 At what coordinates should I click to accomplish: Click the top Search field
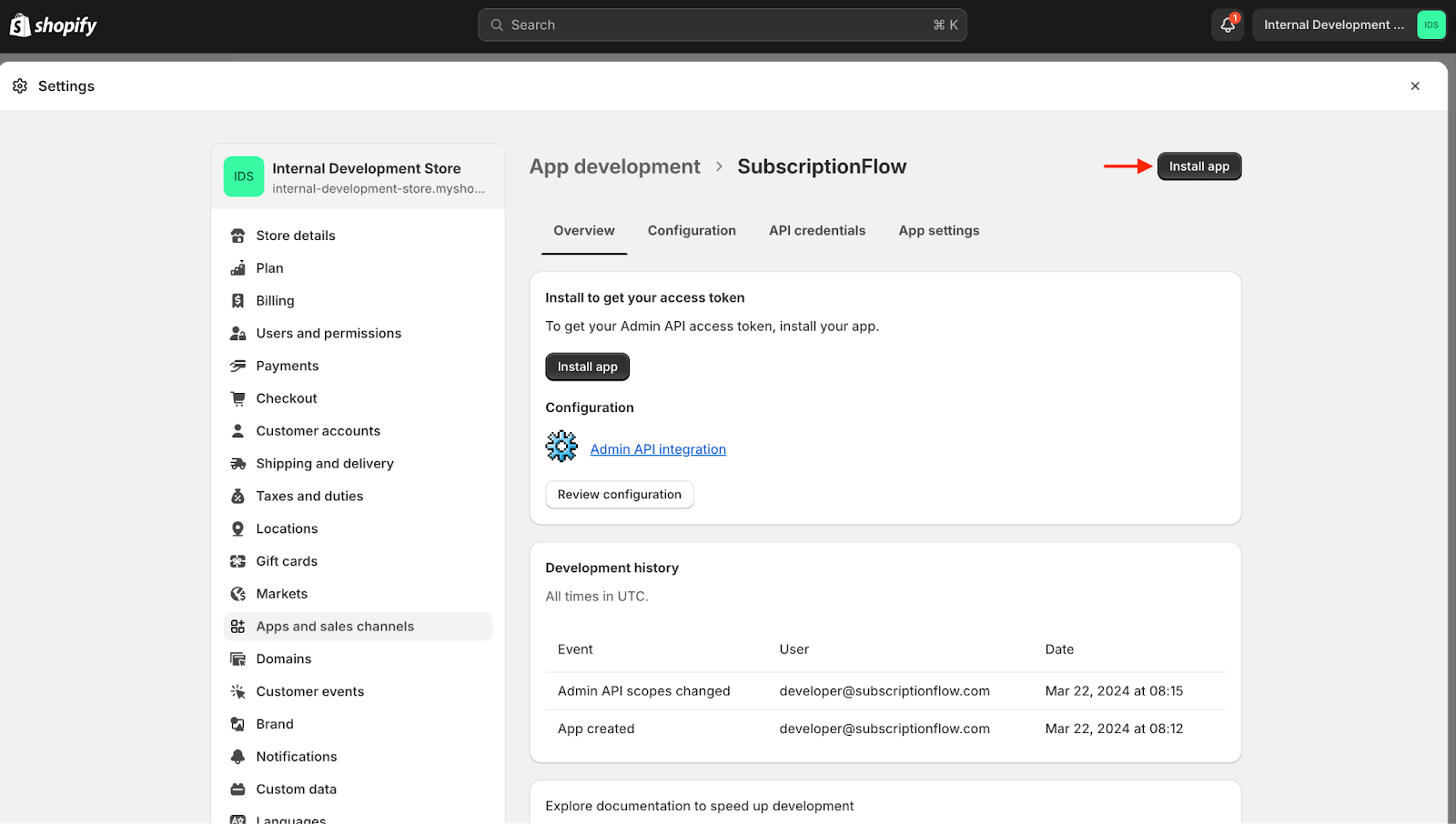tap(722, 25)
